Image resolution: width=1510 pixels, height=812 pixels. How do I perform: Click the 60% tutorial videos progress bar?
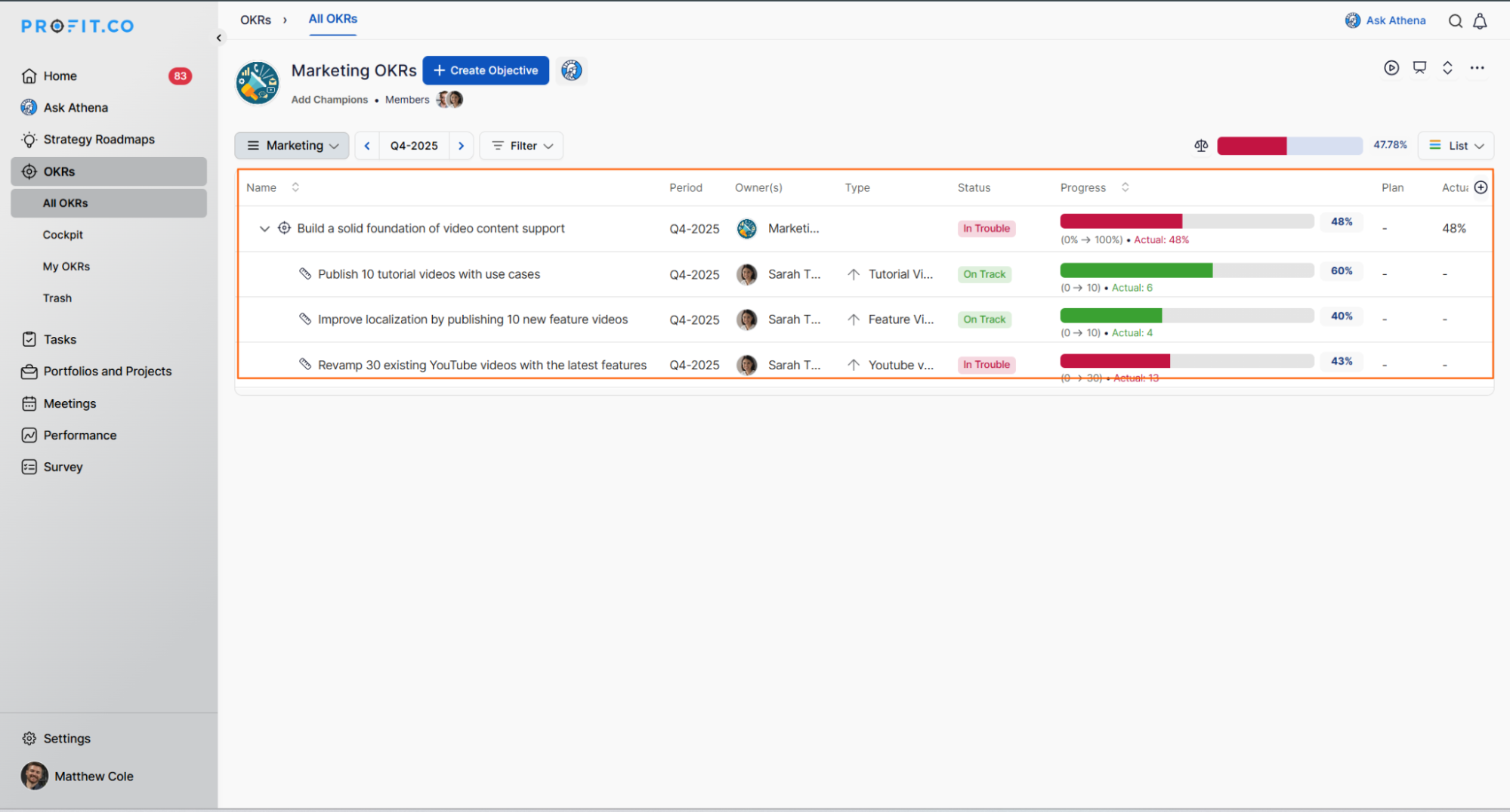pyautogui.click(x=1186, y=271)
